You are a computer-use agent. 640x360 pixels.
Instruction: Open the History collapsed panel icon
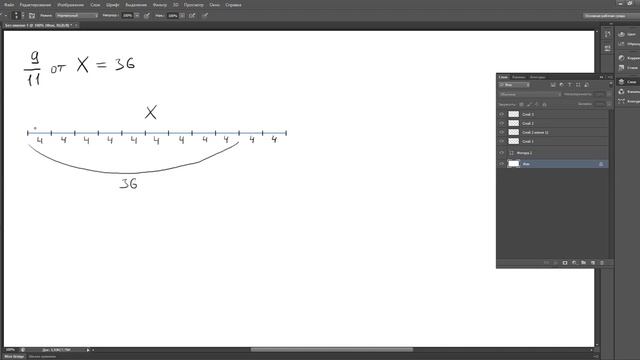pos(607,35)
